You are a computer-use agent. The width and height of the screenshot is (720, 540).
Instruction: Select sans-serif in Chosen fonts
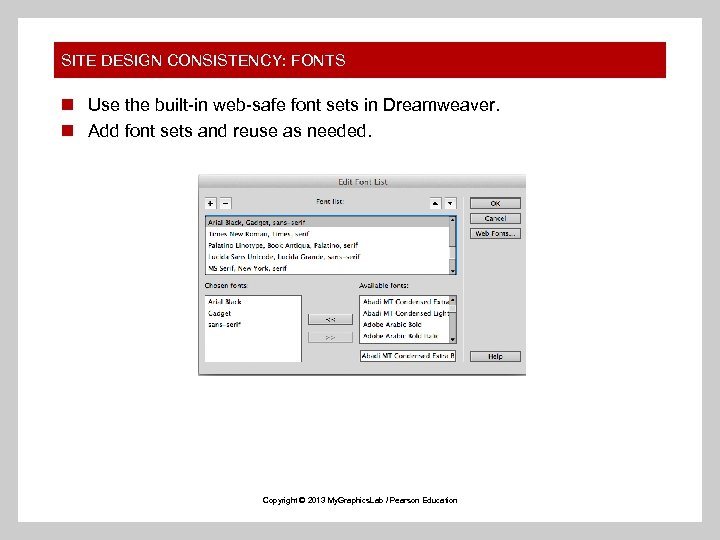click(253, 325)
